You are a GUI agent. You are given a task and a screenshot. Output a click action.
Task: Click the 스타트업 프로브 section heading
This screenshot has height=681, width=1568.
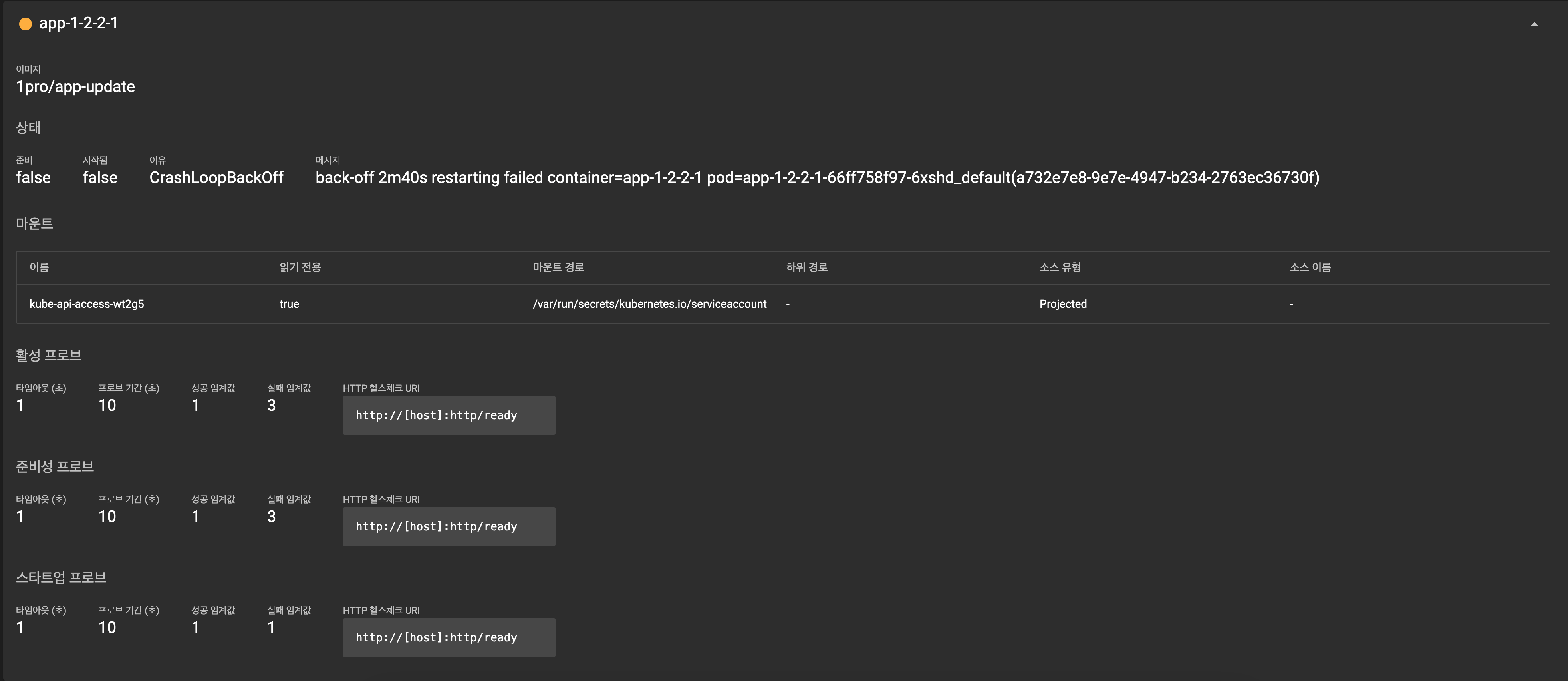[x=61, y=577]
